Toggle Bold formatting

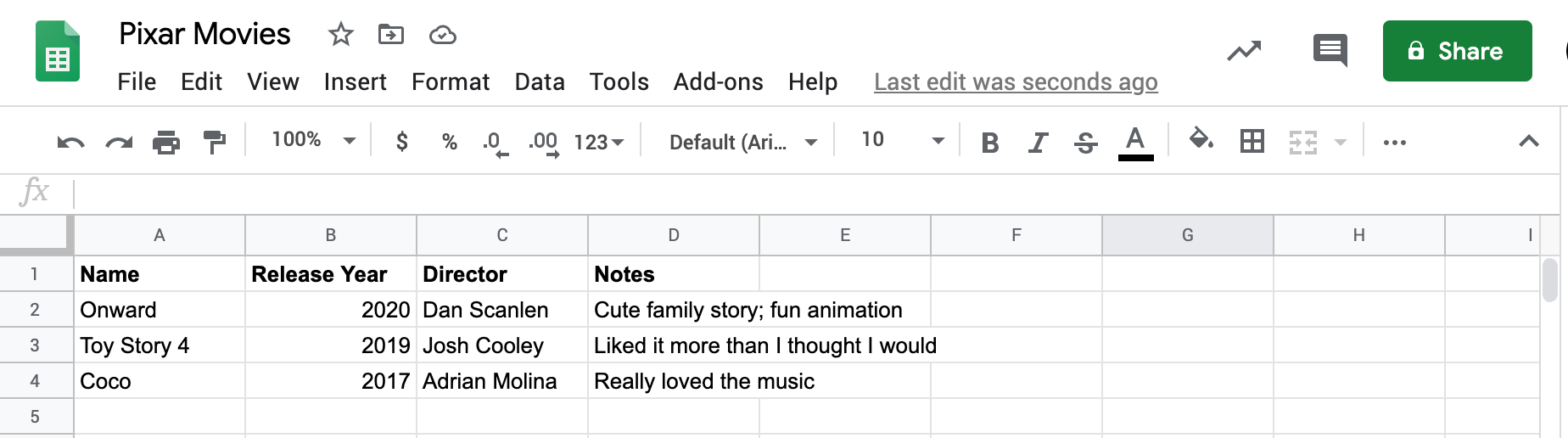pos(989,142)
